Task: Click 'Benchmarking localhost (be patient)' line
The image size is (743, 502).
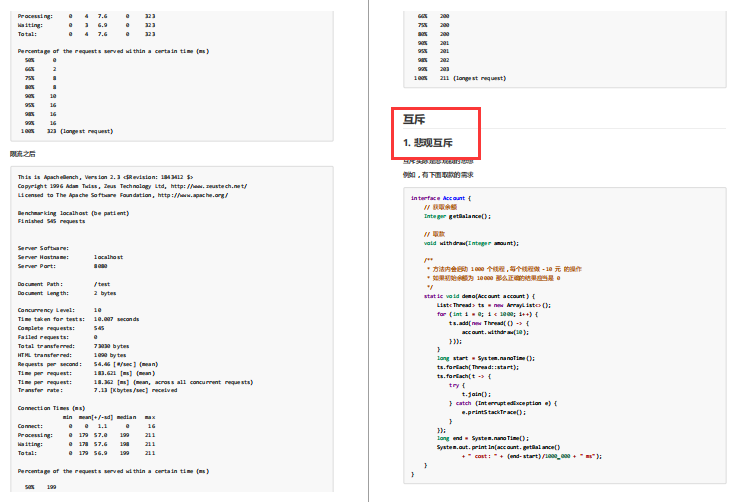Action: pos(73,213)
